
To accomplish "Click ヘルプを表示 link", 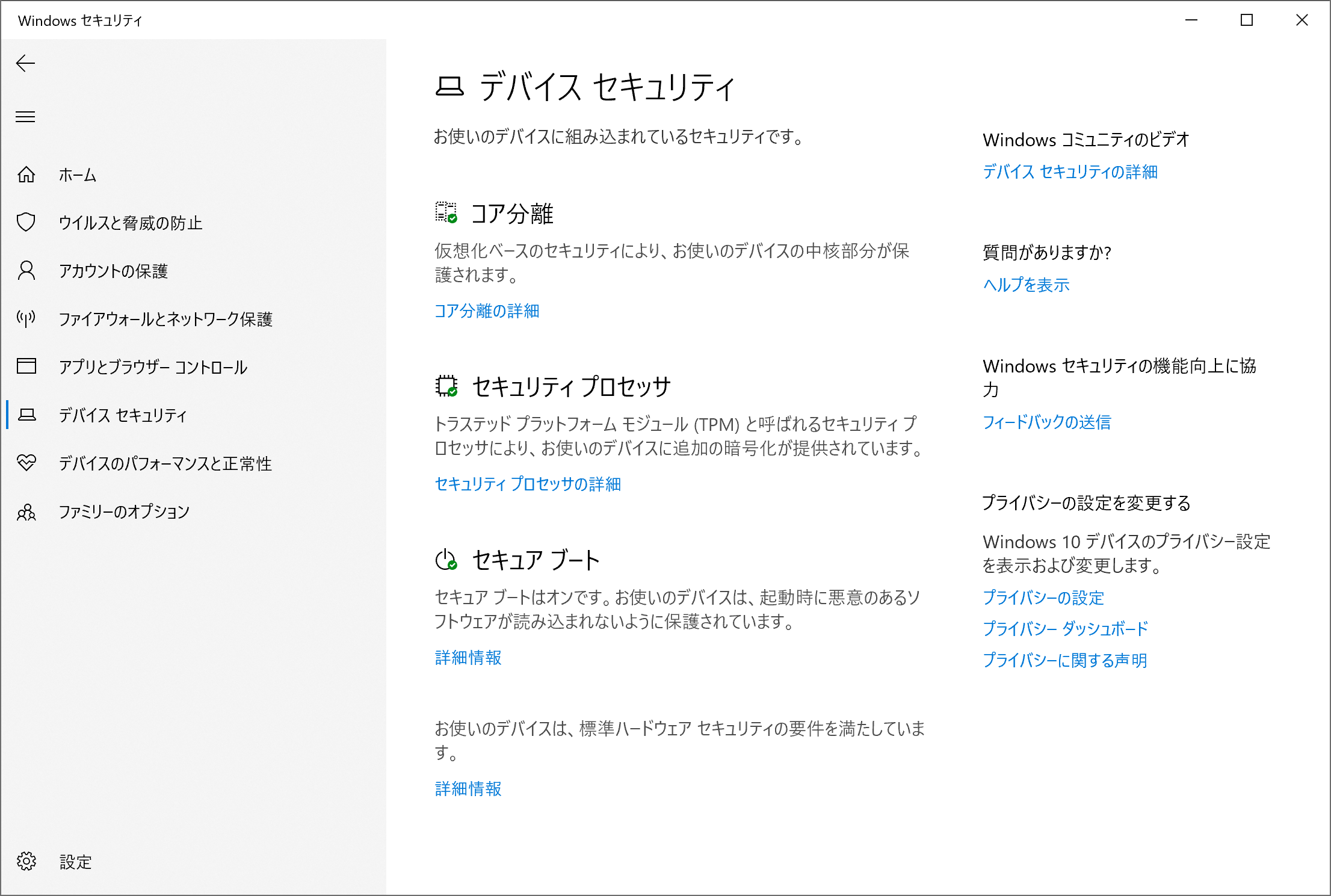I will point(1026,285).
